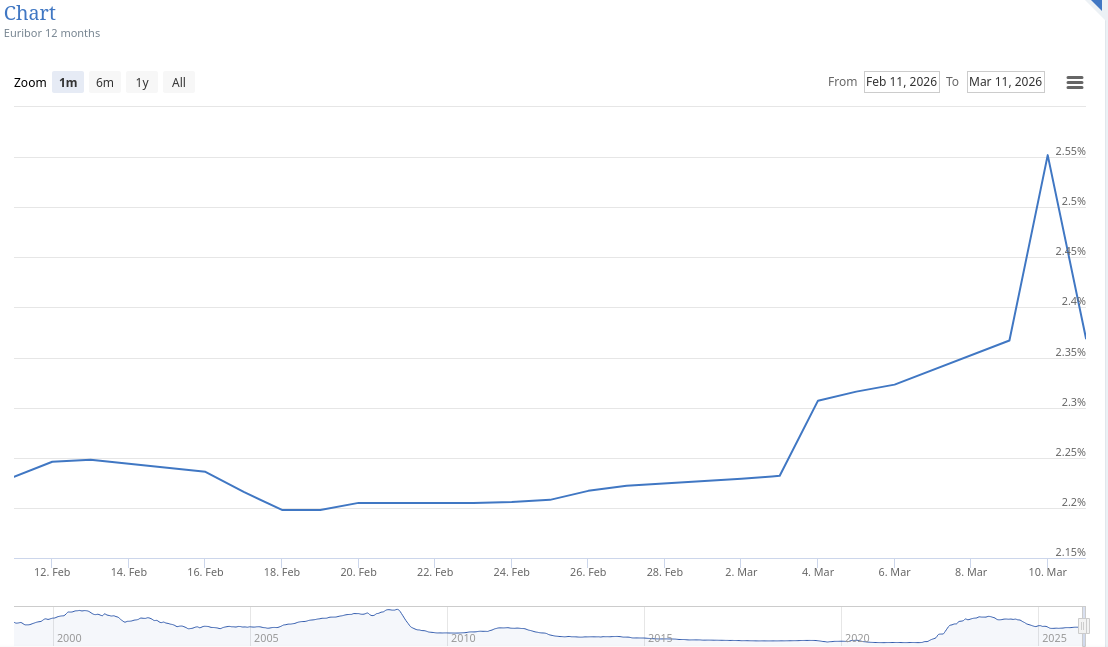Image resolution: width=1108 pixels, height=647 pixels.
Task: Show all data with All zoom button
Action: point(179,83)
